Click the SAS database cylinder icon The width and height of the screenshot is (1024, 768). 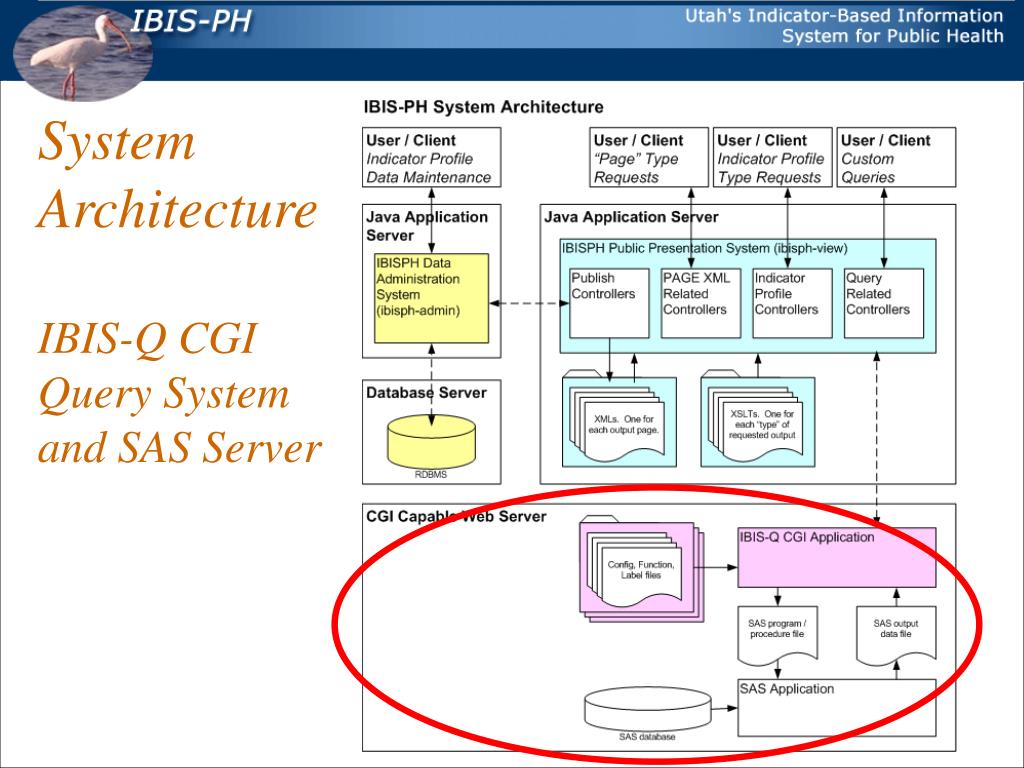(x=647, y=710)
